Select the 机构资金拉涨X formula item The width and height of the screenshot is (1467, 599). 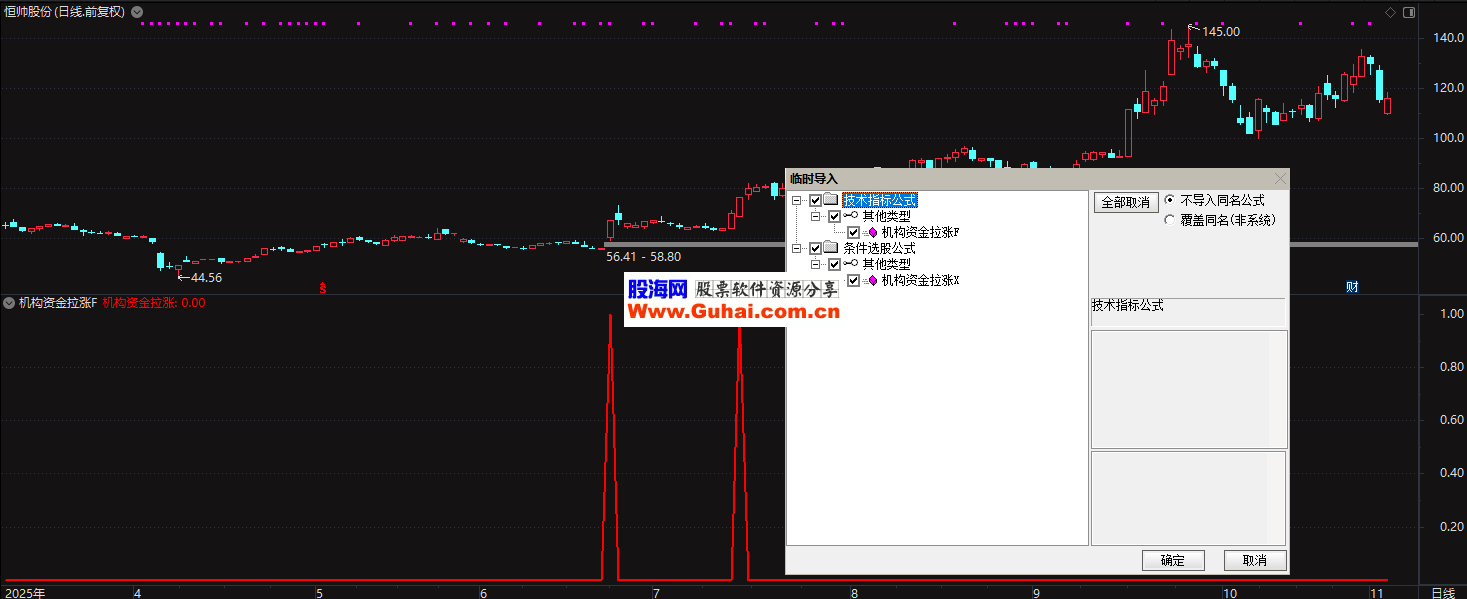(x=921, y=280)
